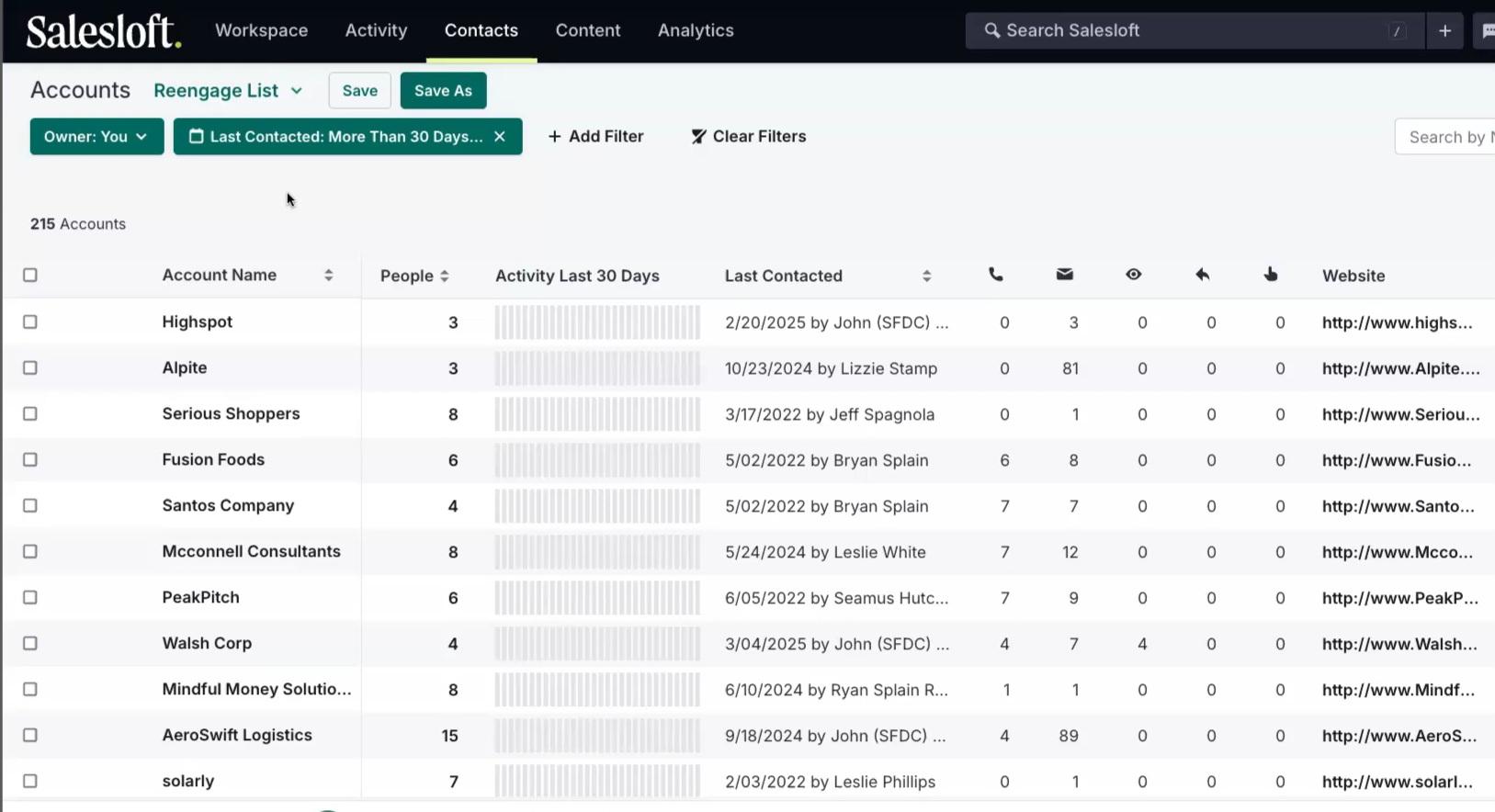Check the Alpite row checkbox
The width and height of the screenshot is (1495, 812).
(30, 367)
